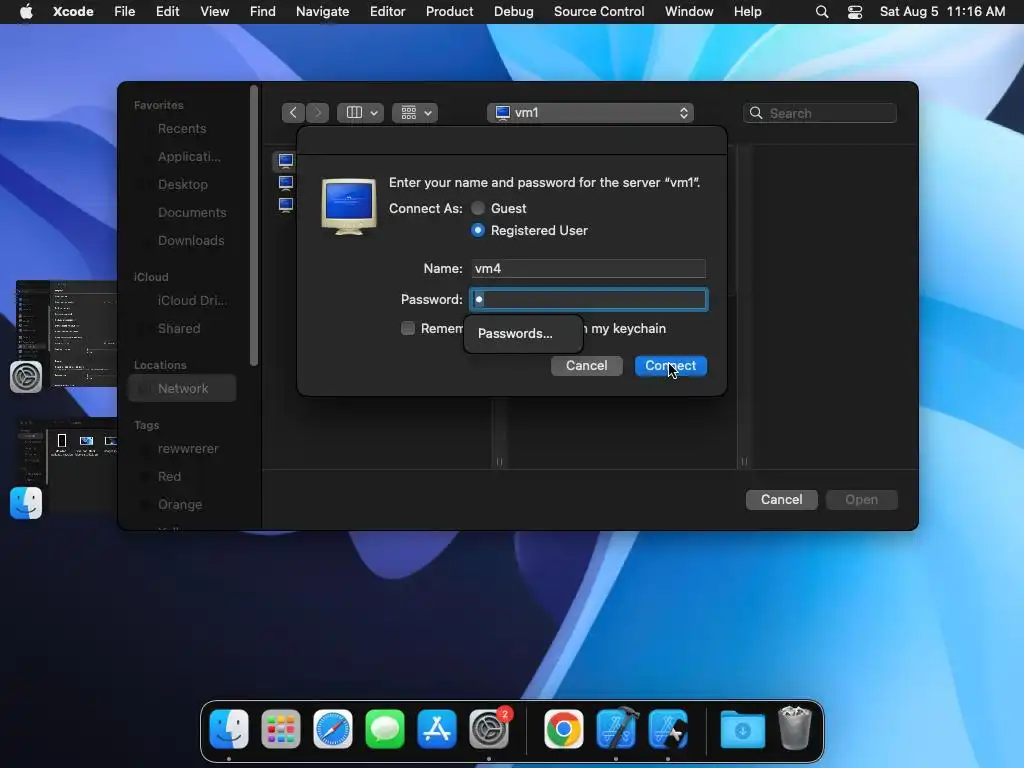Open column view options dropdown
The height and width of the screenshot is (768, 1024).
coord(360,113)
